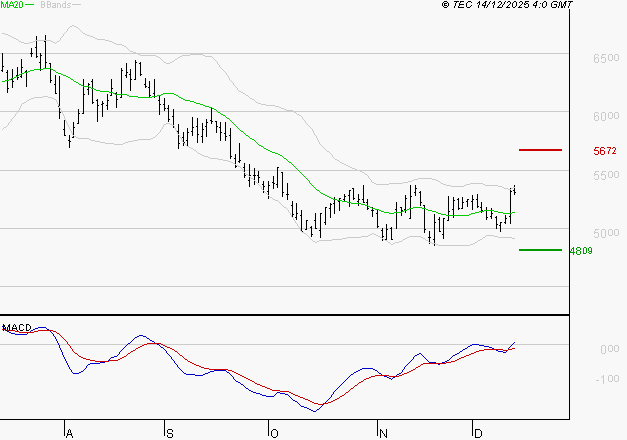Click the red resistance level line
The image size is (627, 440).
[540, 150]
